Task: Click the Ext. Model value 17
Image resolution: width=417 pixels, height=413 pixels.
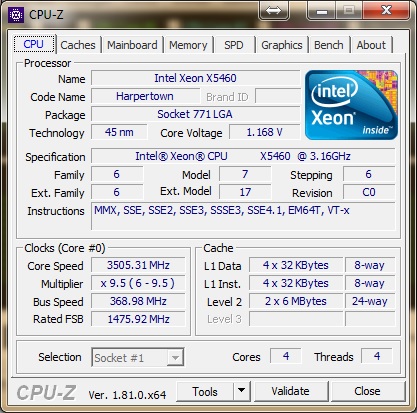Action: tap(245, 192)
